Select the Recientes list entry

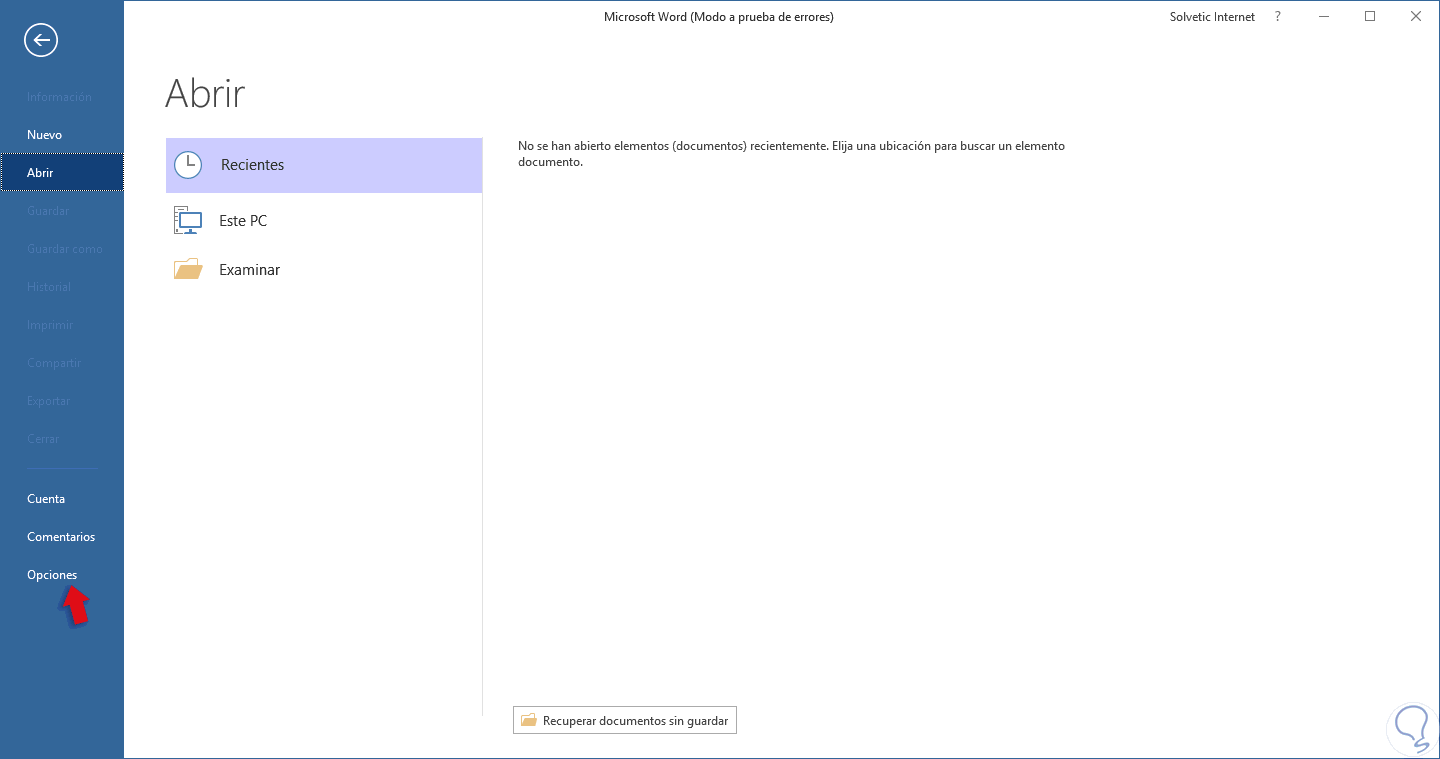tap(252, 164)
